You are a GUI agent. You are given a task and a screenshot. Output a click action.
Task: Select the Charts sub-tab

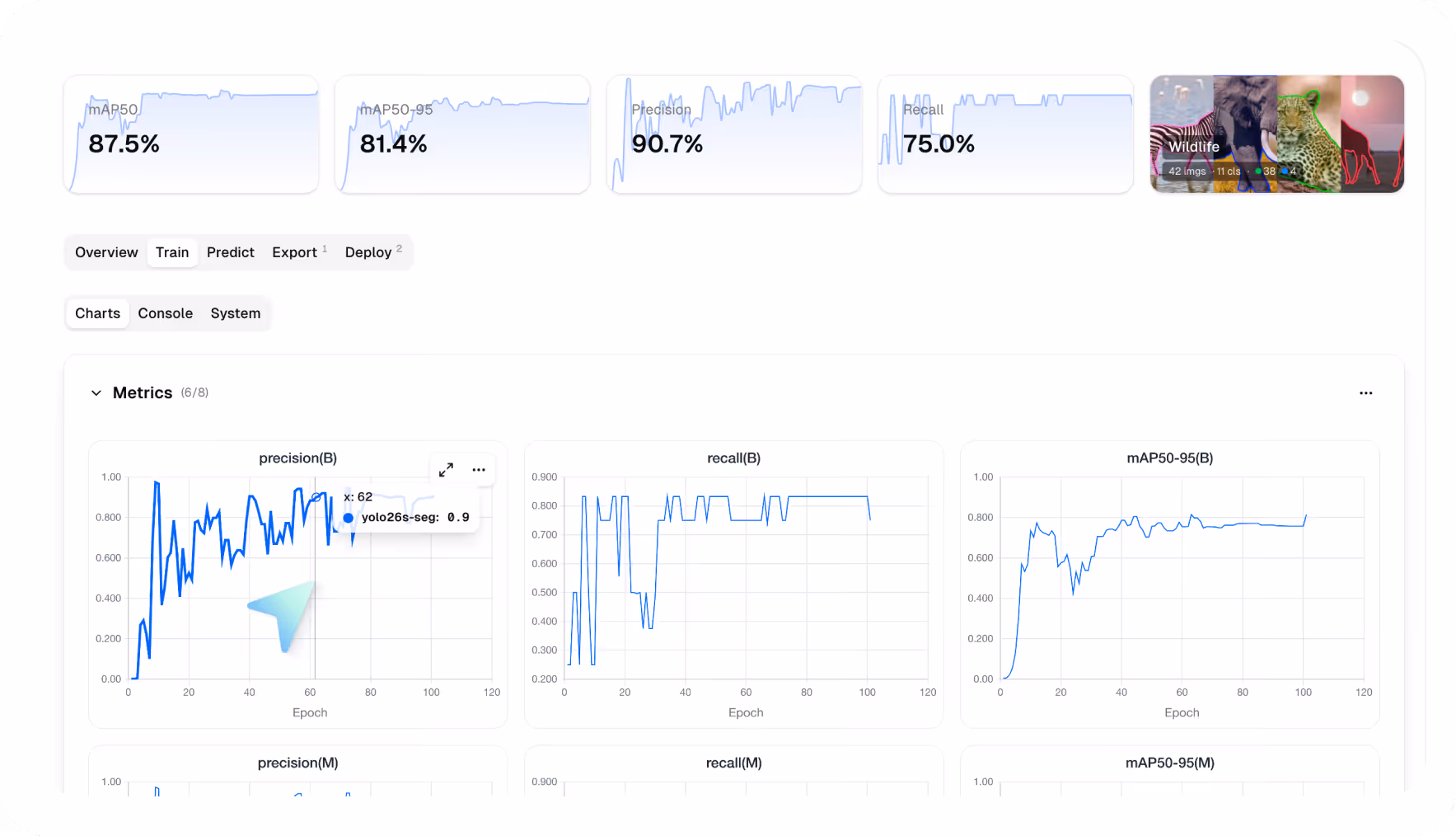97,313
